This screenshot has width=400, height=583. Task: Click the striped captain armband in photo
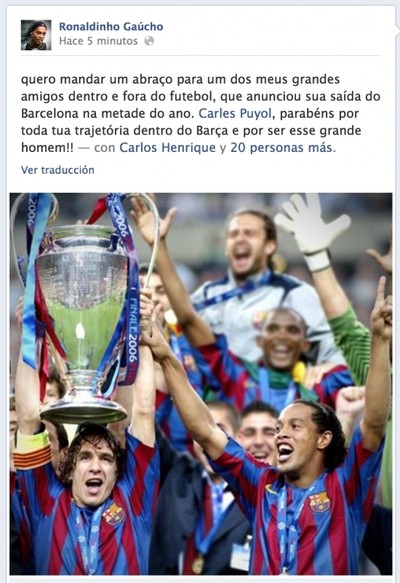click(32, 457)
